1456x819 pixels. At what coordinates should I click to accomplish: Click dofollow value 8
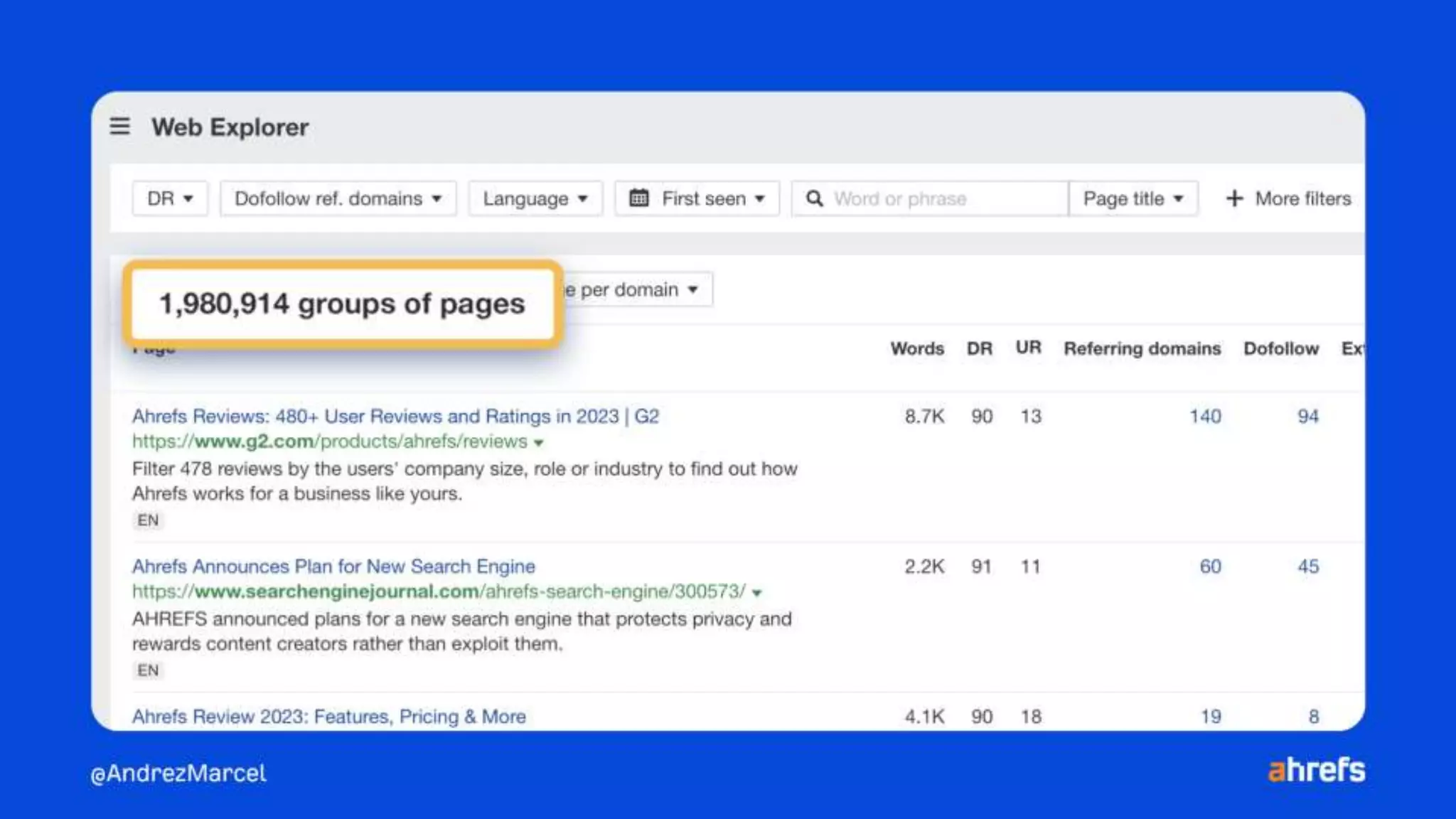(x=1314, y=716)
